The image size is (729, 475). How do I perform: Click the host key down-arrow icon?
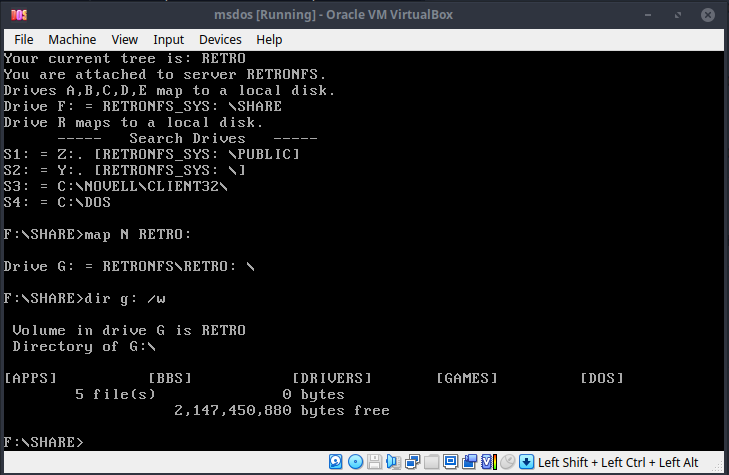[x=526, y=462]
